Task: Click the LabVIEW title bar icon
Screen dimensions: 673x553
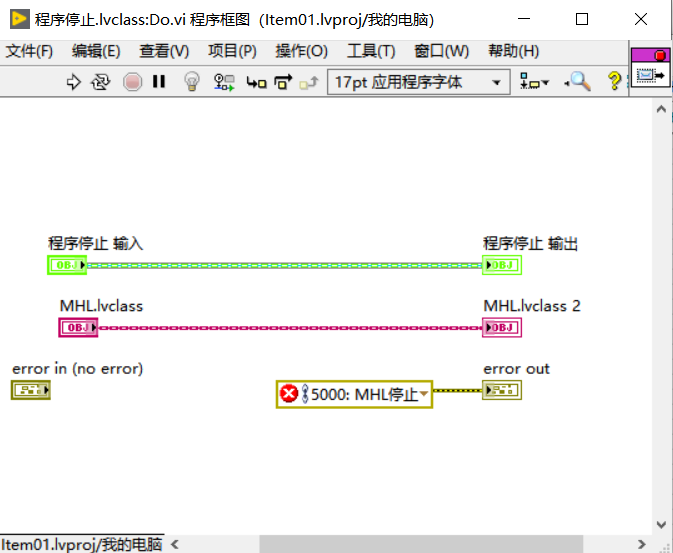Action: pos(19,19)
